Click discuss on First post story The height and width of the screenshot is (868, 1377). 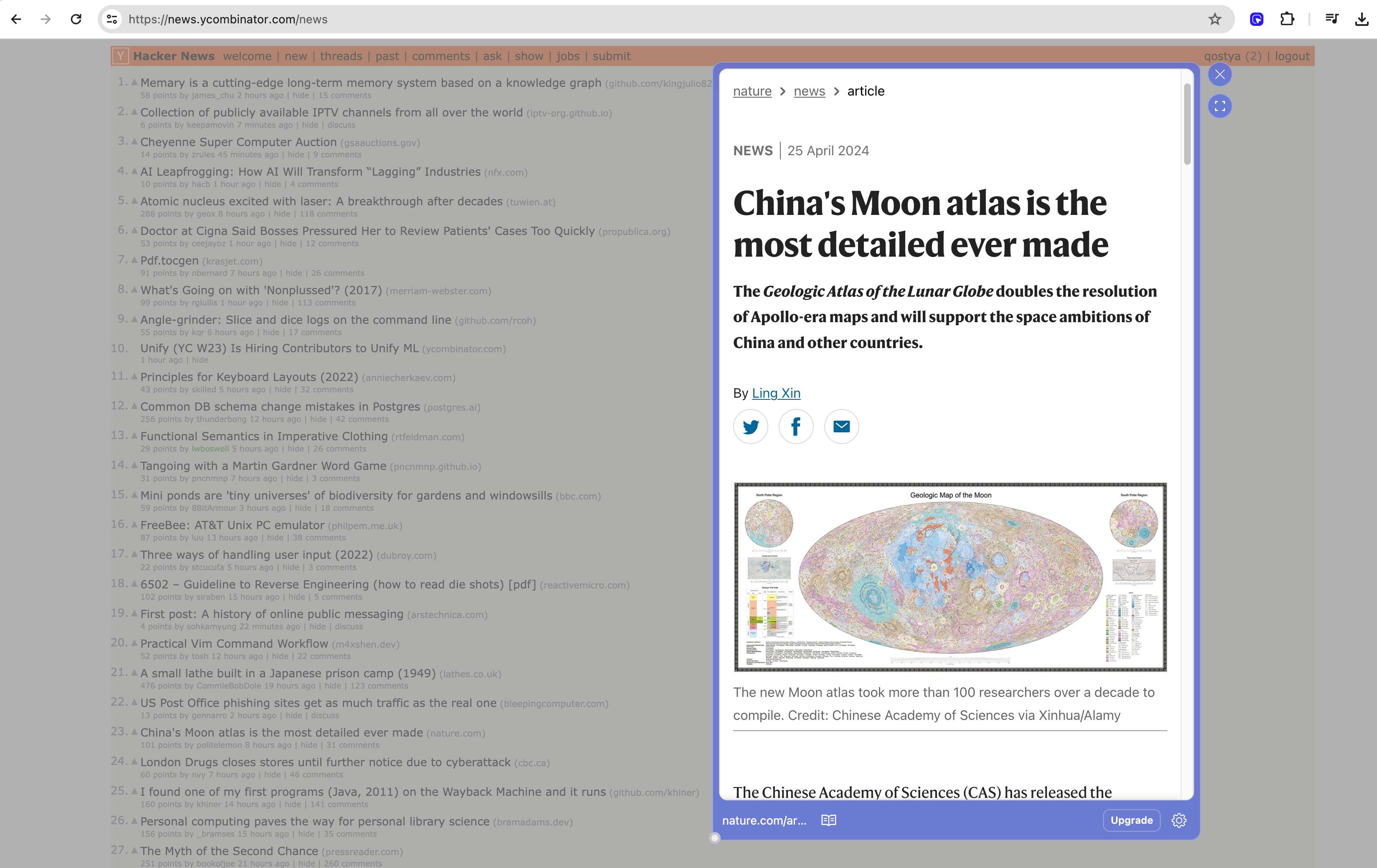(349, 626)
